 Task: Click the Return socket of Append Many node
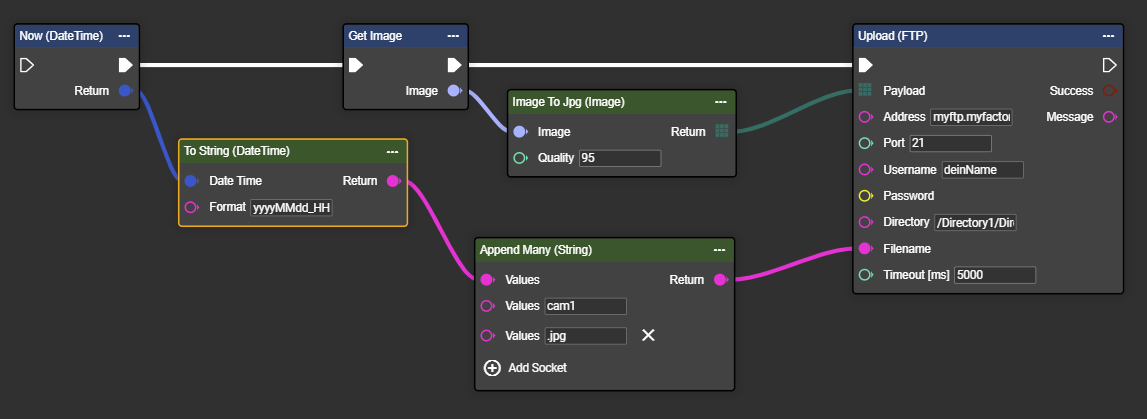tap(720, 280)
